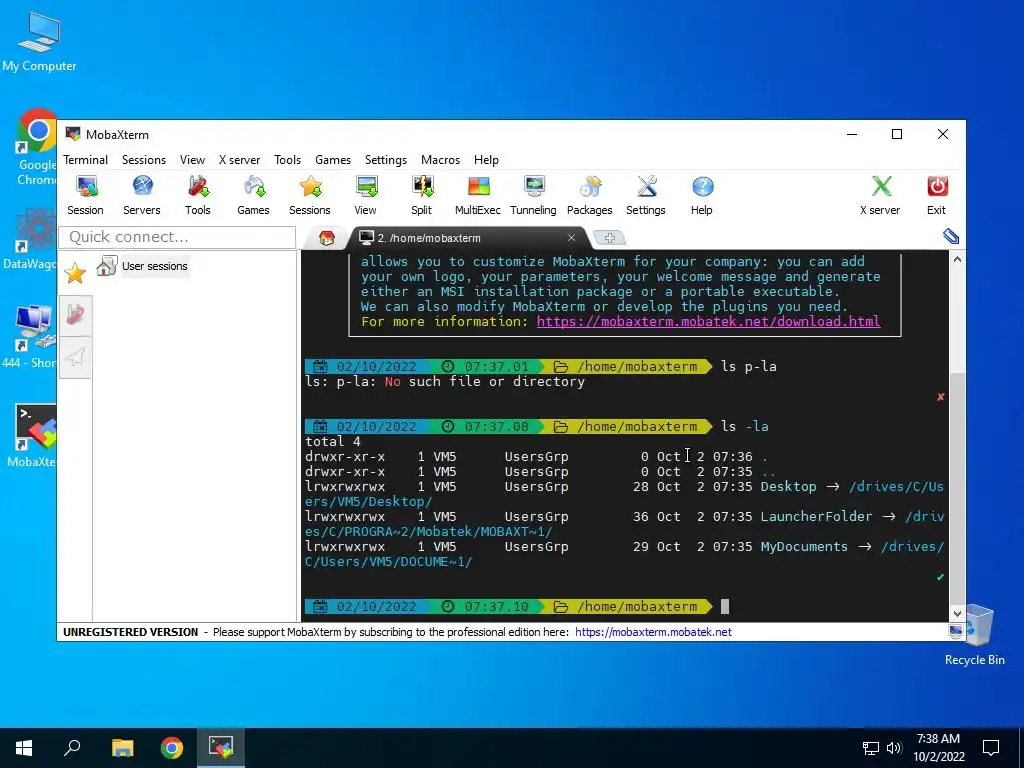Open the View menu
1024x768 pixels.
click(193, 160)
